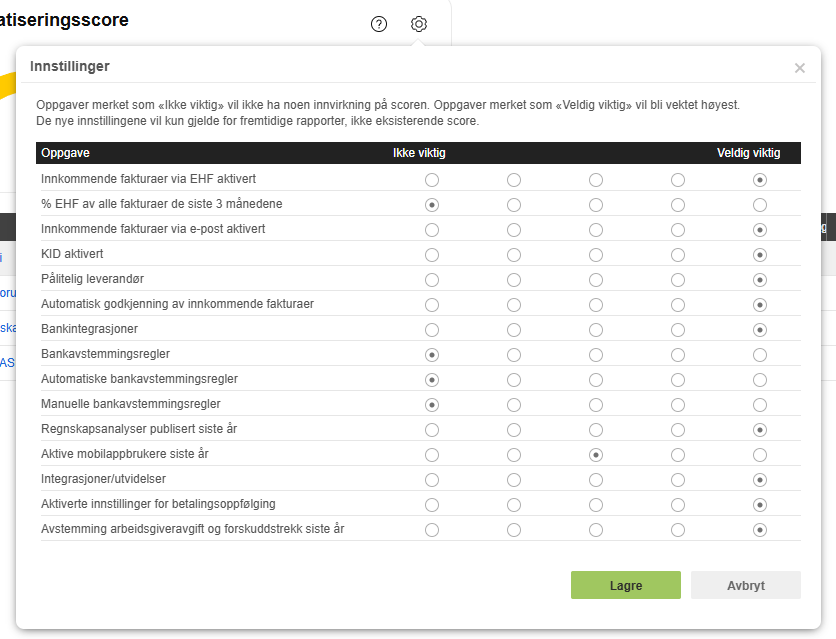Set Innkommende fakturaer via e-post to fourth level
The image size is (836, 639).
click(678, 230)
